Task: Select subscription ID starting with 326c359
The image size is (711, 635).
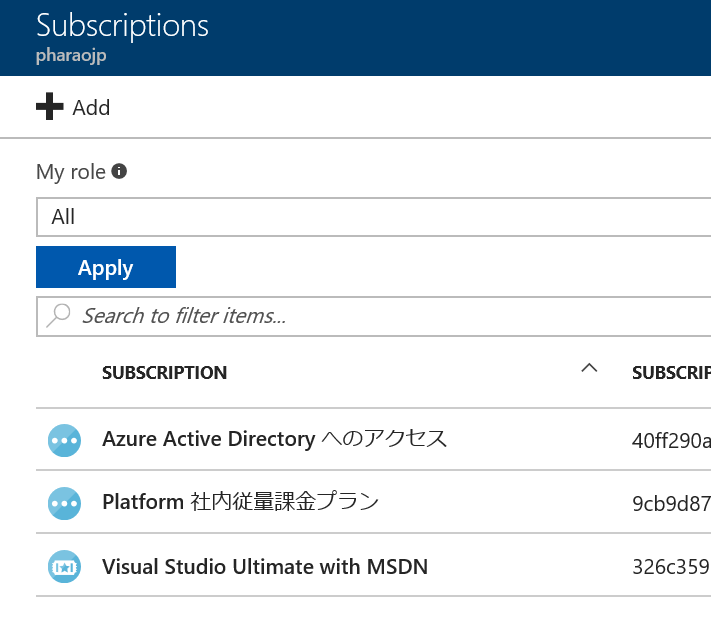Action: point(671,567)
